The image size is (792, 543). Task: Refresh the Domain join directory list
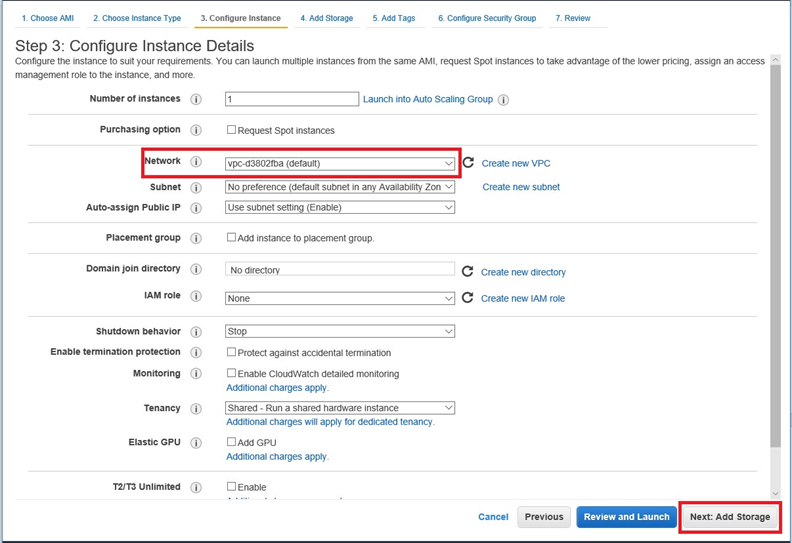pos(467,271)
